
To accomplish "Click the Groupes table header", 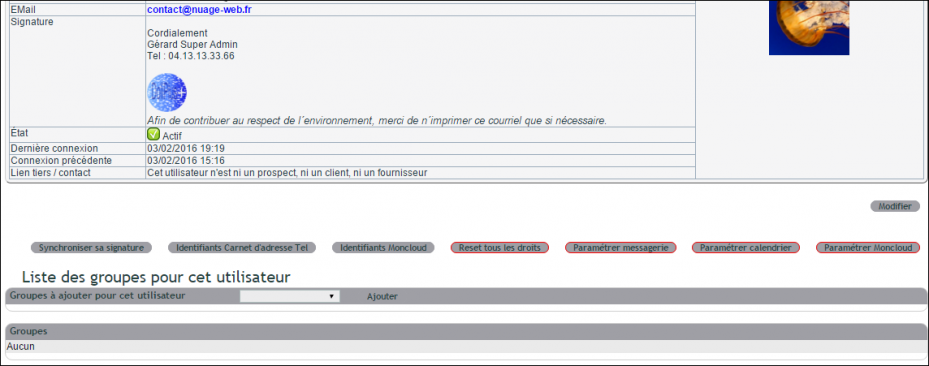I will [x=465, y=331].
